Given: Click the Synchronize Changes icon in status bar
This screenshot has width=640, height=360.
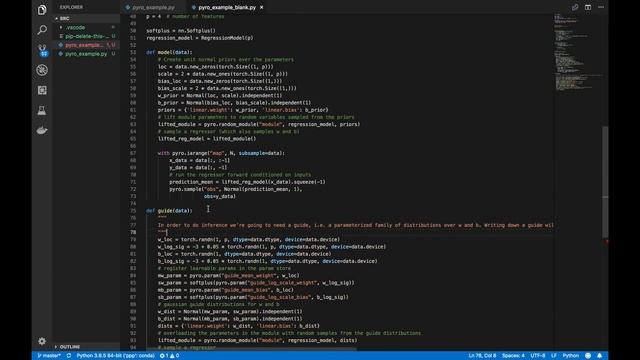Looking at the screenshot, I should point(69,356).
